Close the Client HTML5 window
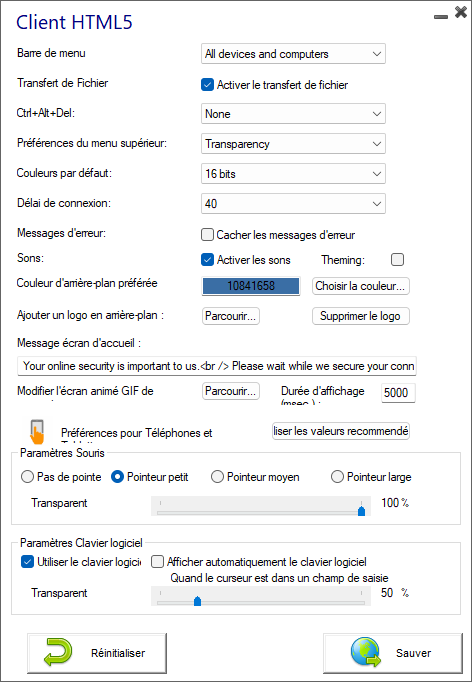The height and width of the screenshot is (682, 472). [461, 12]
